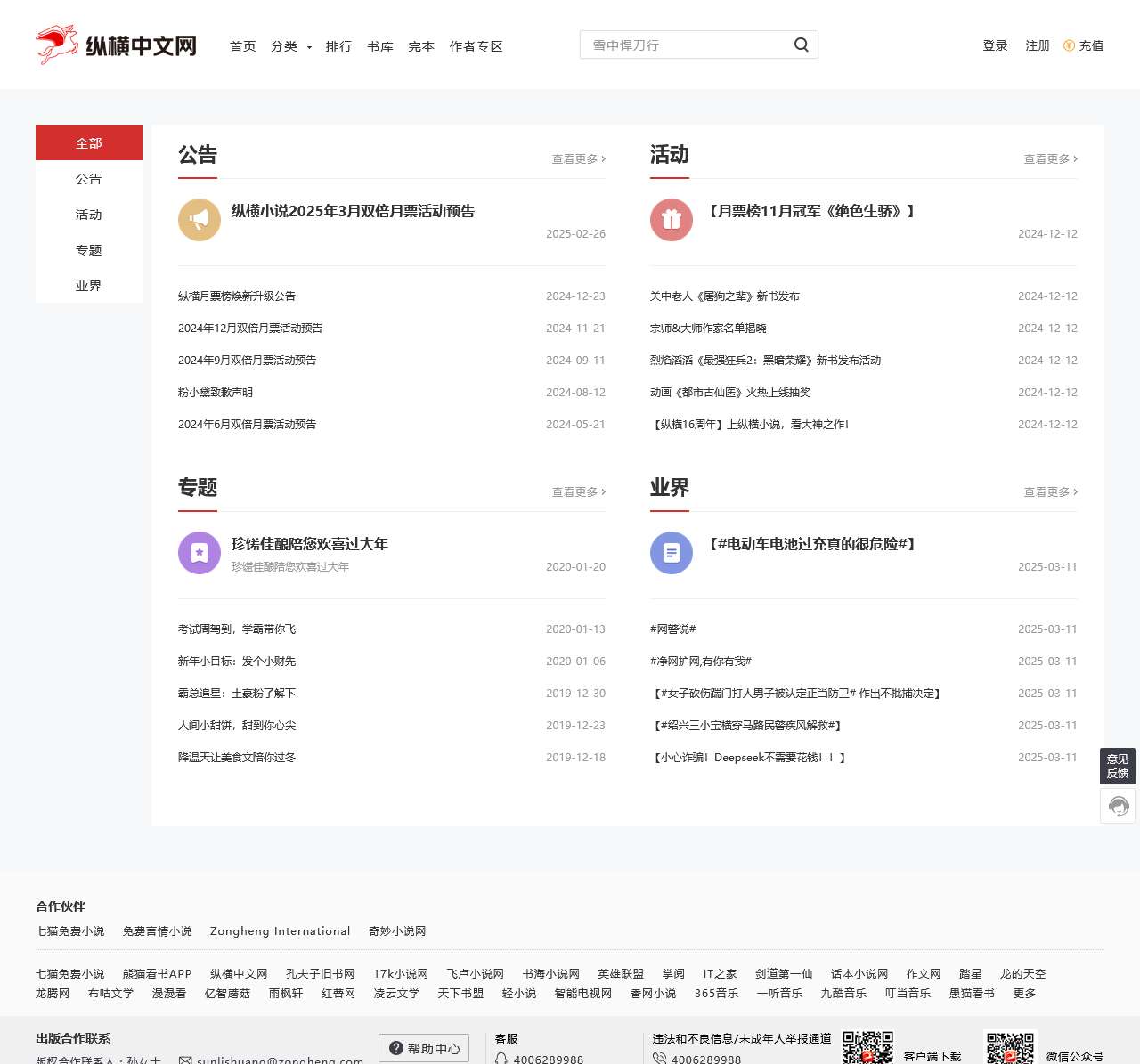The width and height of the screenshot is (1140, 1064).
Task: Click the 微信公众号 QR code
Action: point(1010,1051)
